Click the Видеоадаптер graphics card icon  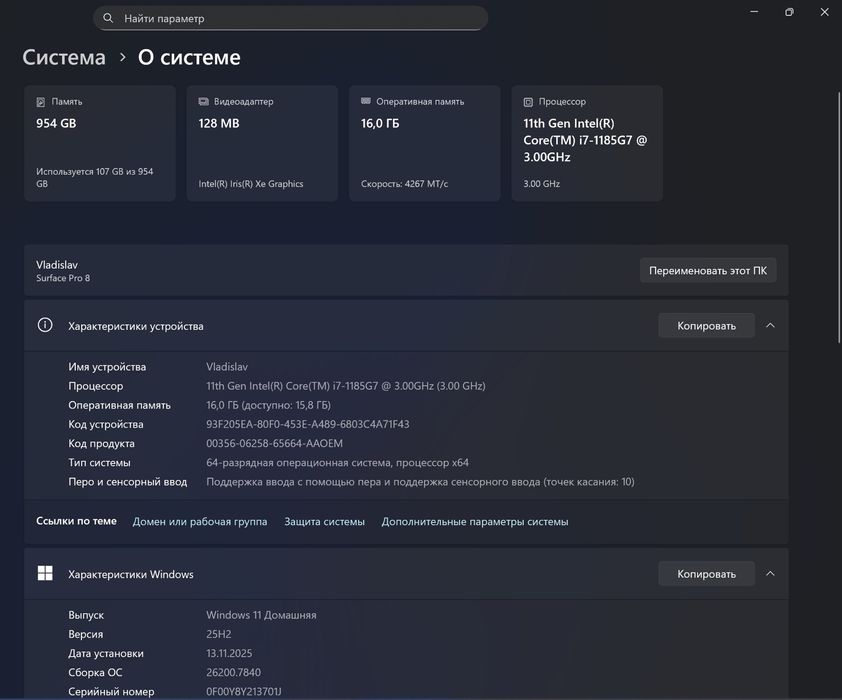[x=204, y=102]
